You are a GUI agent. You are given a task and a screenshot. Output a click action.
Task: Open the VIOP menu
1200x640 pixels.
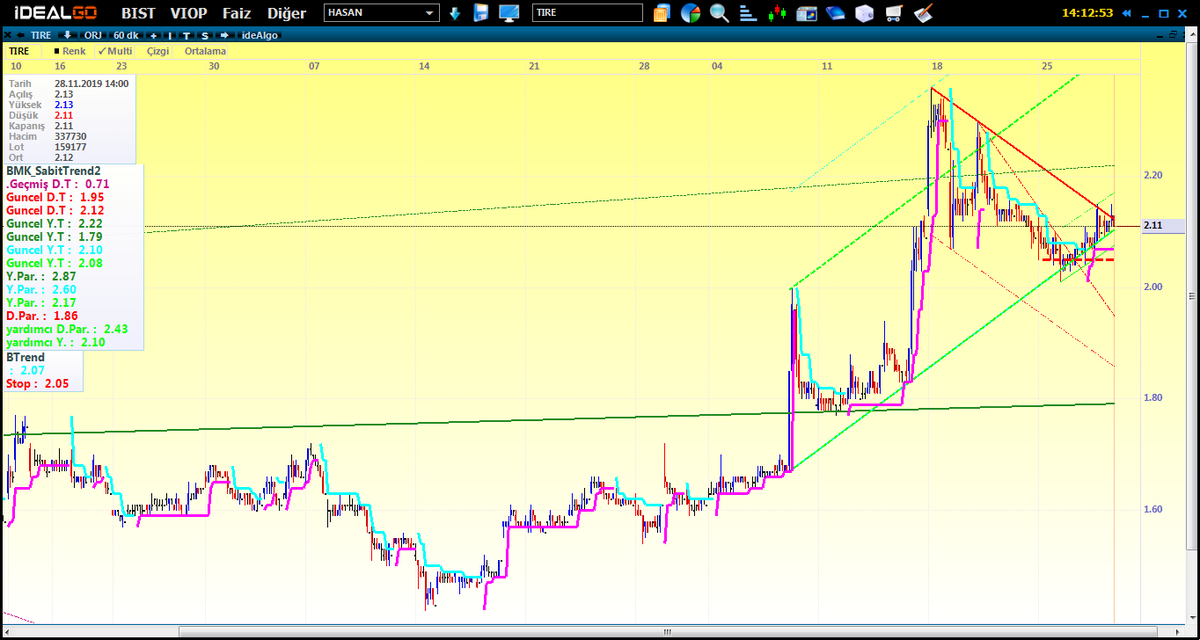pyautogui.click(x=189, y=13)
